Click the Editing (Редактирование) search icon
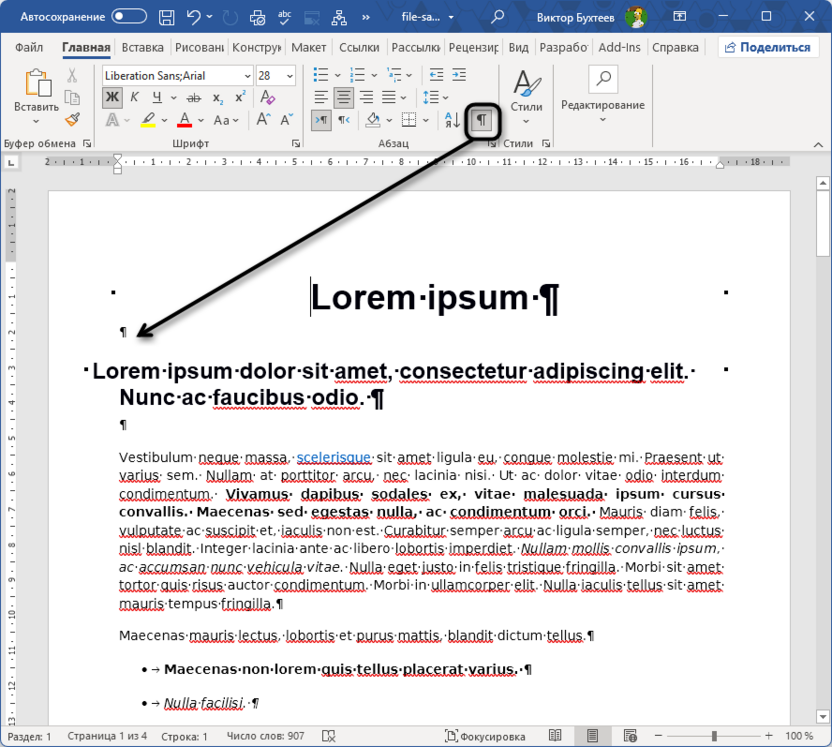The height and width of the screenshot is (747, 832). [x=603, y=79]
